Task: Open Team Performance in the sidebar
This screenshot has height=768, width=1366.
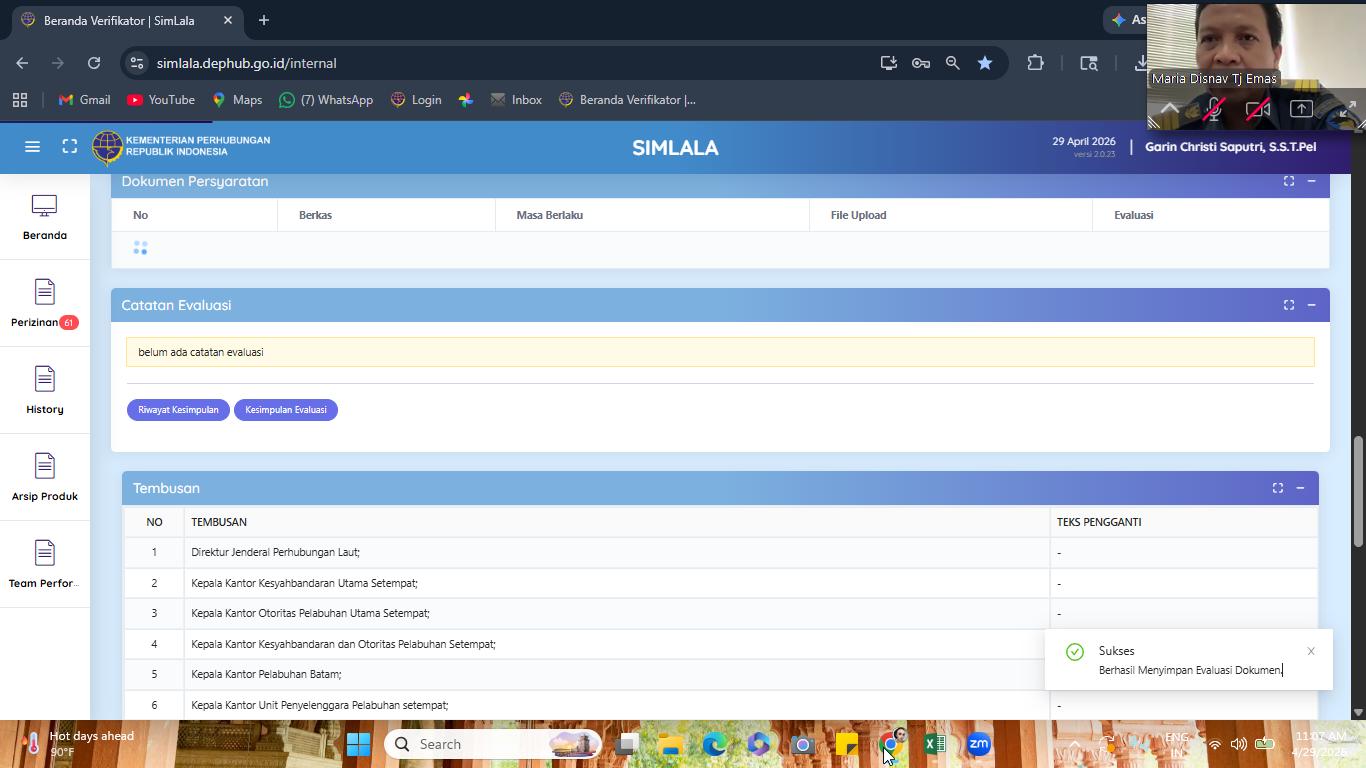Action: pyautogui.click(x=44, y=565)
